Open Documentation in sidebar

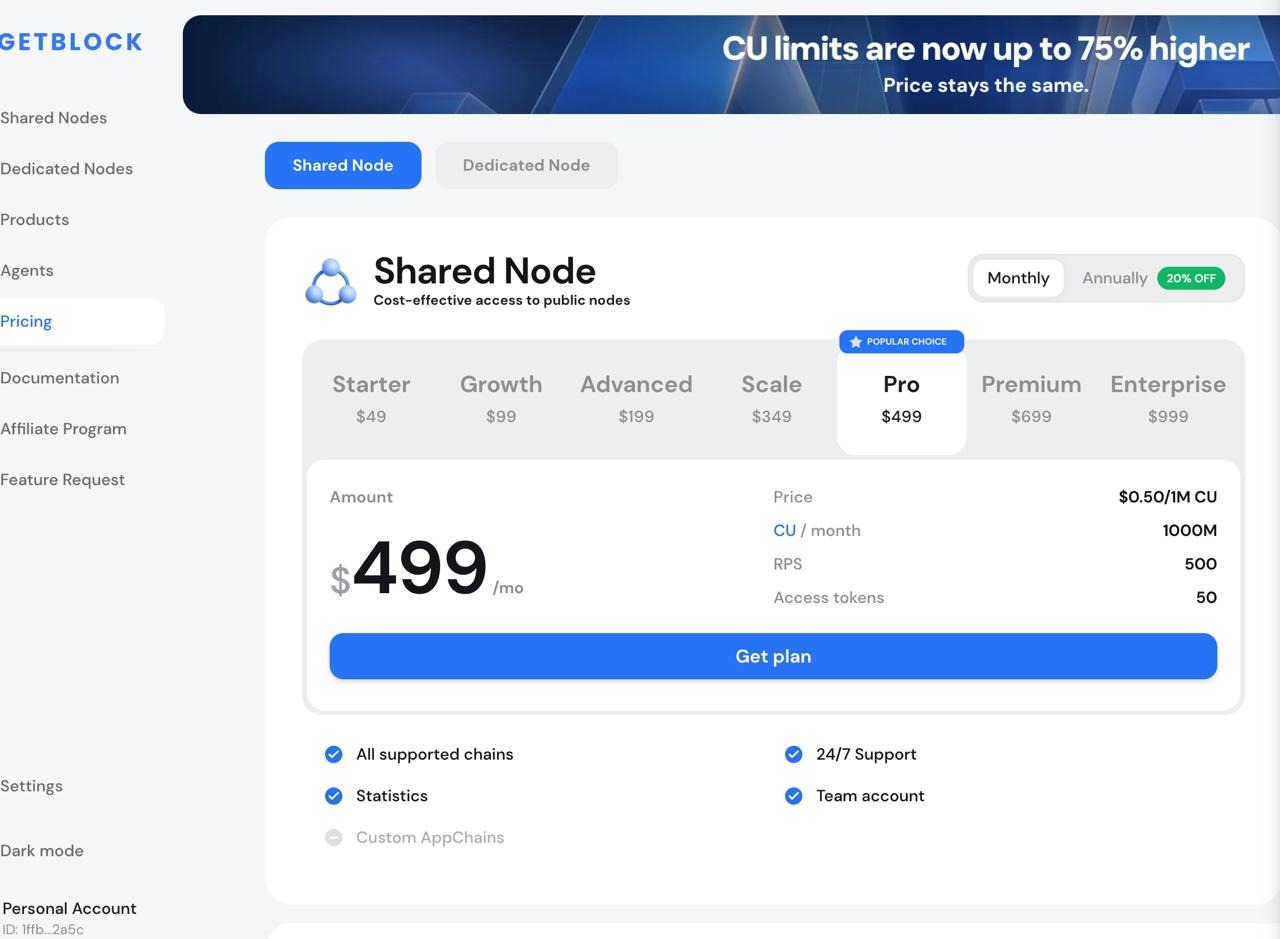59,378
